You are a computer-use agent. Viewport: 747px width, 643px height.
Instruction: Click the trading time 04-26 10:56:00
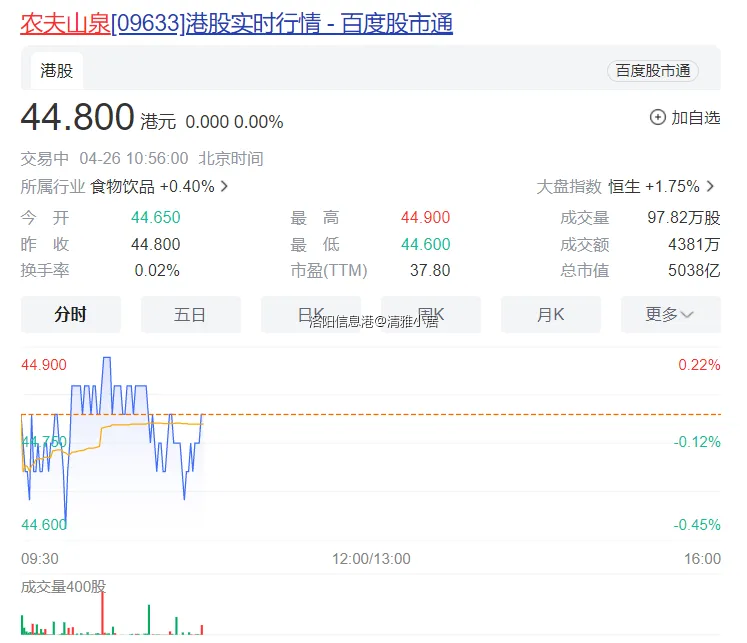(134, 158)
